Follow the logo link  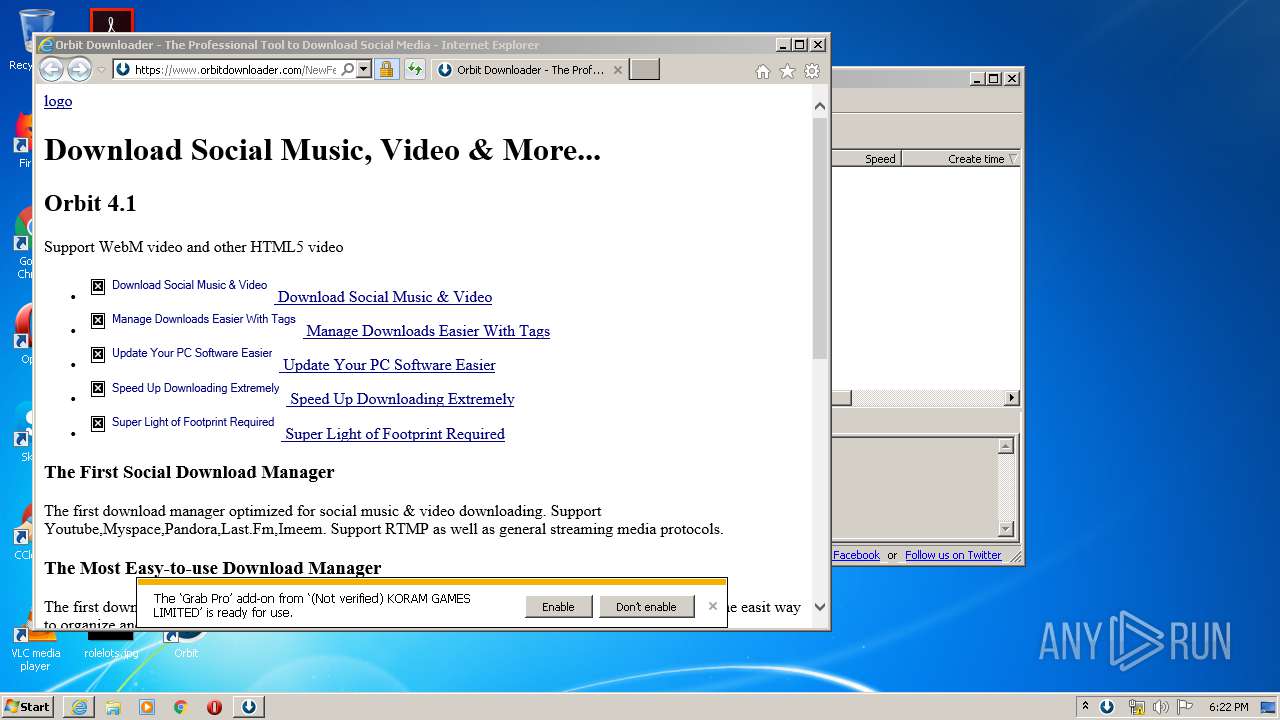coord(58,101)
